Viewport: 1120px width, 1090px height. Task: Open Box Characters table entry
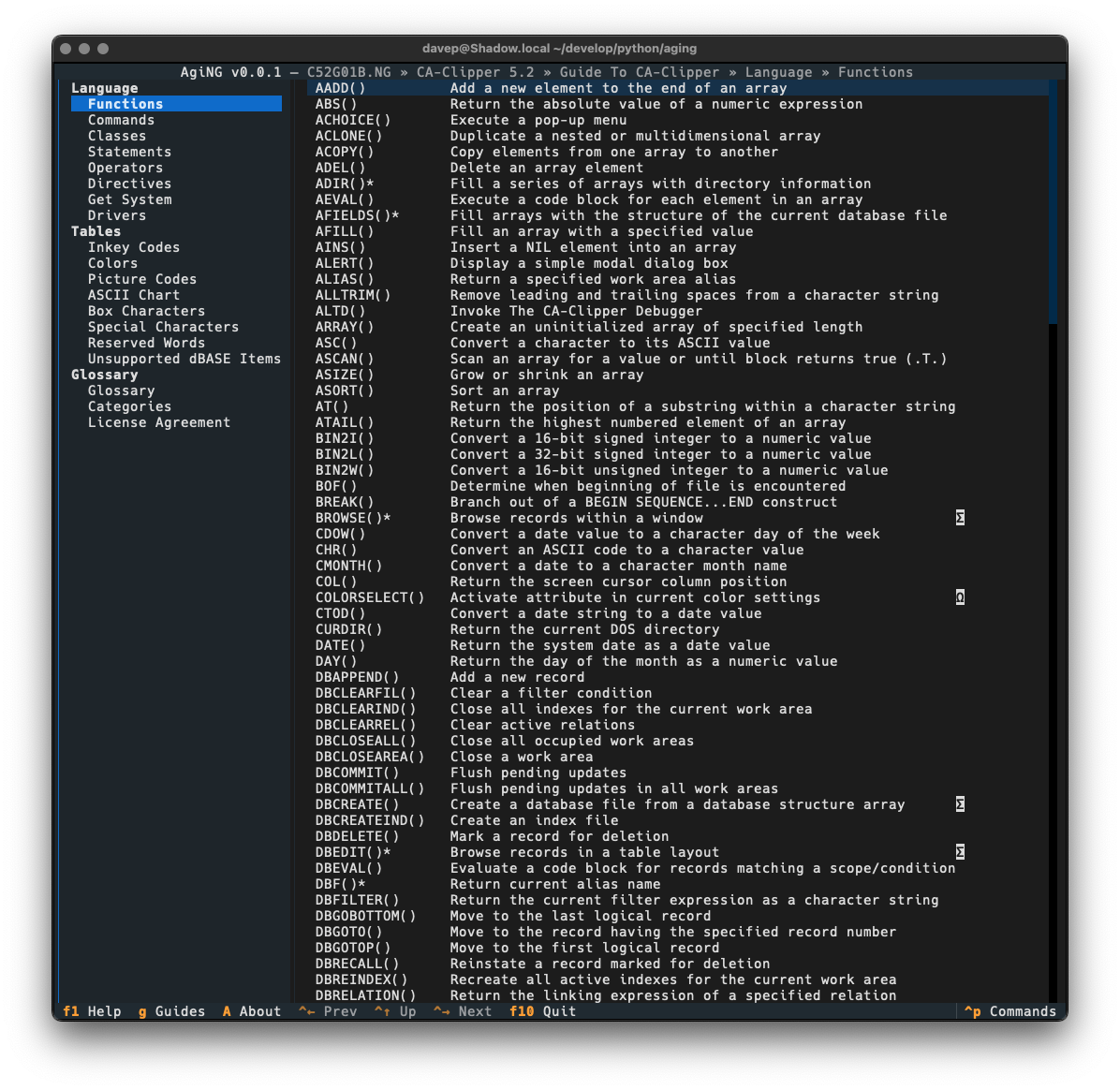pos(146,311)
